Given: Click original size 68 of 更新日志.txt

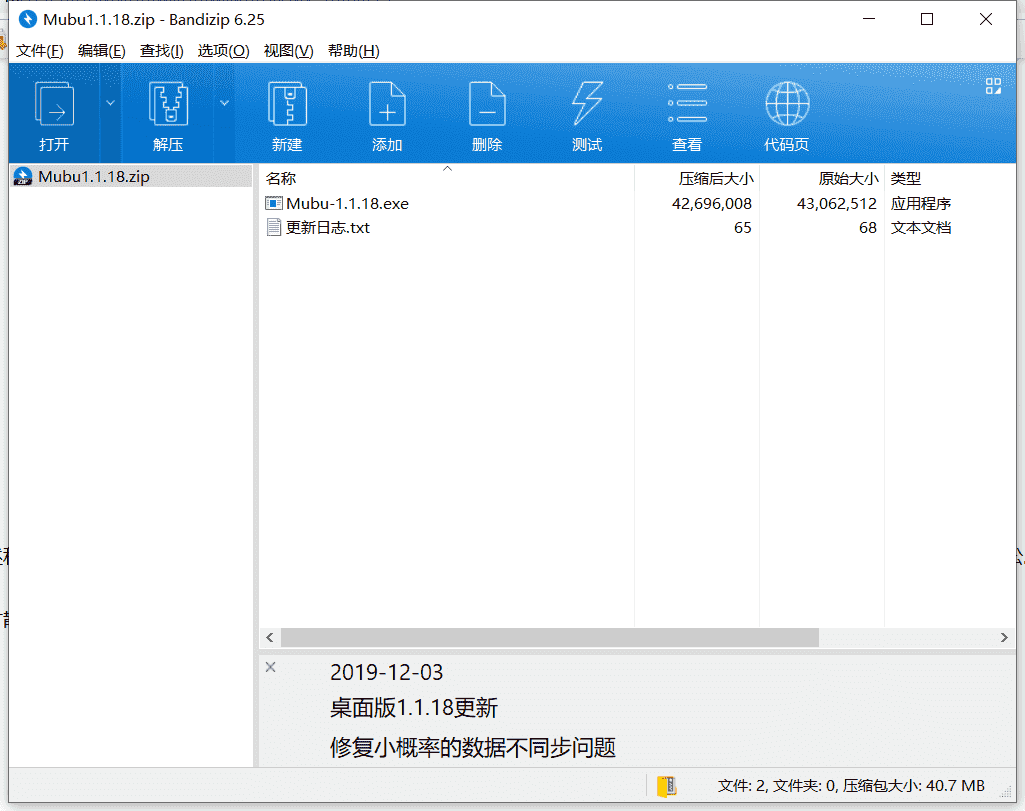Looking at the screenshot, I should click(x=867, y=227).
